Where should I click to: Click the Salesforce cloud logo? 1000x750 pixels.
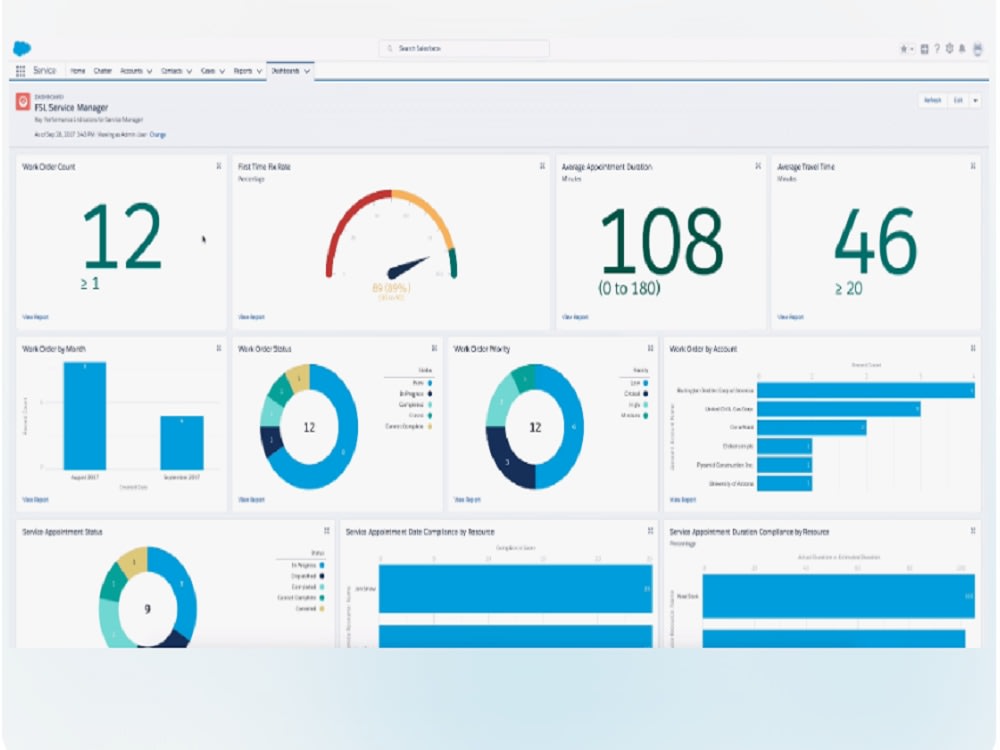pyautogui.click(x=22, y=48)
